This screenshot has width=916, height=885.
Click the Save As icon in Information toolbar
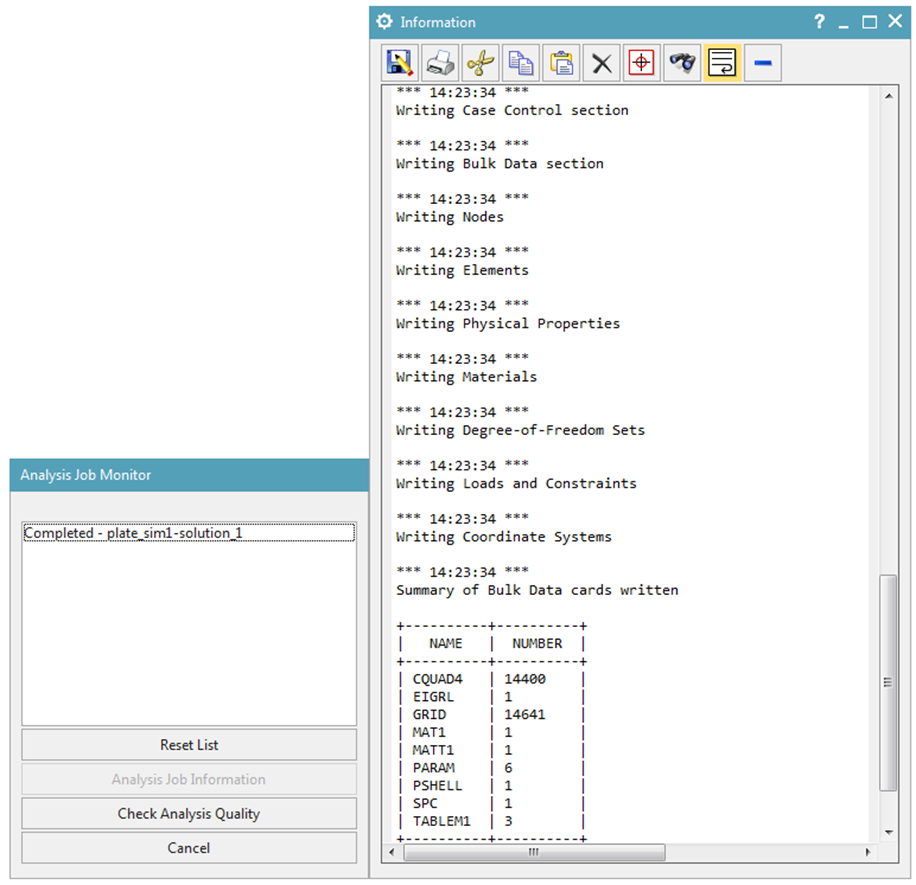(x=399, y=63)
